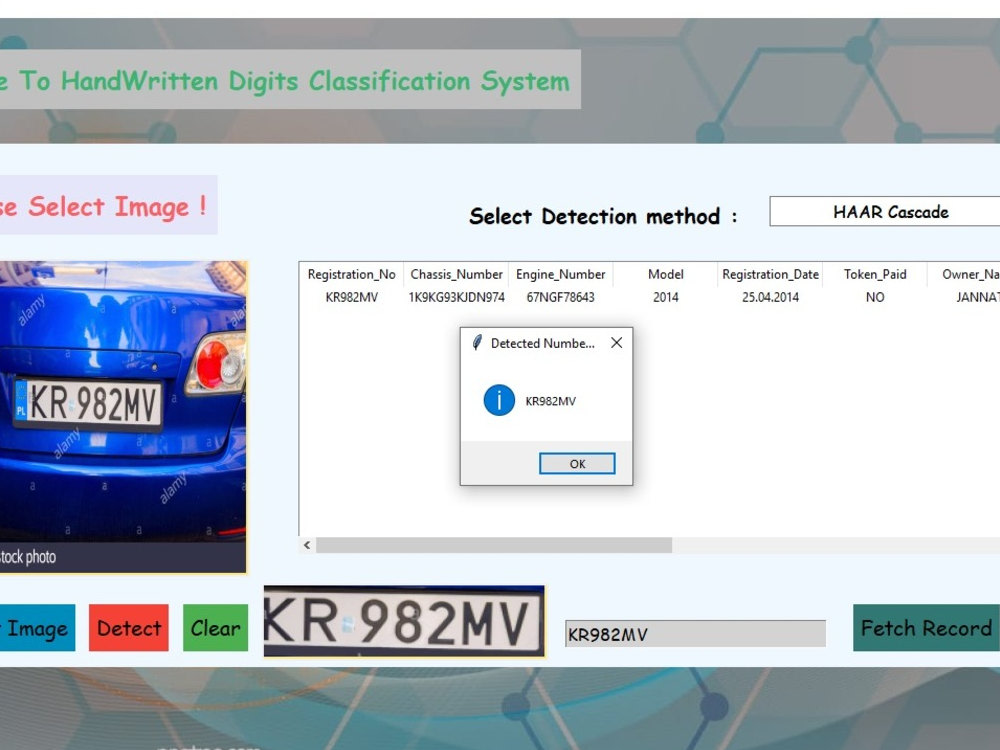Select engine cell 67NGF78643
Viewport: 1000px width, 750px height.
click(x=561, y=297)
